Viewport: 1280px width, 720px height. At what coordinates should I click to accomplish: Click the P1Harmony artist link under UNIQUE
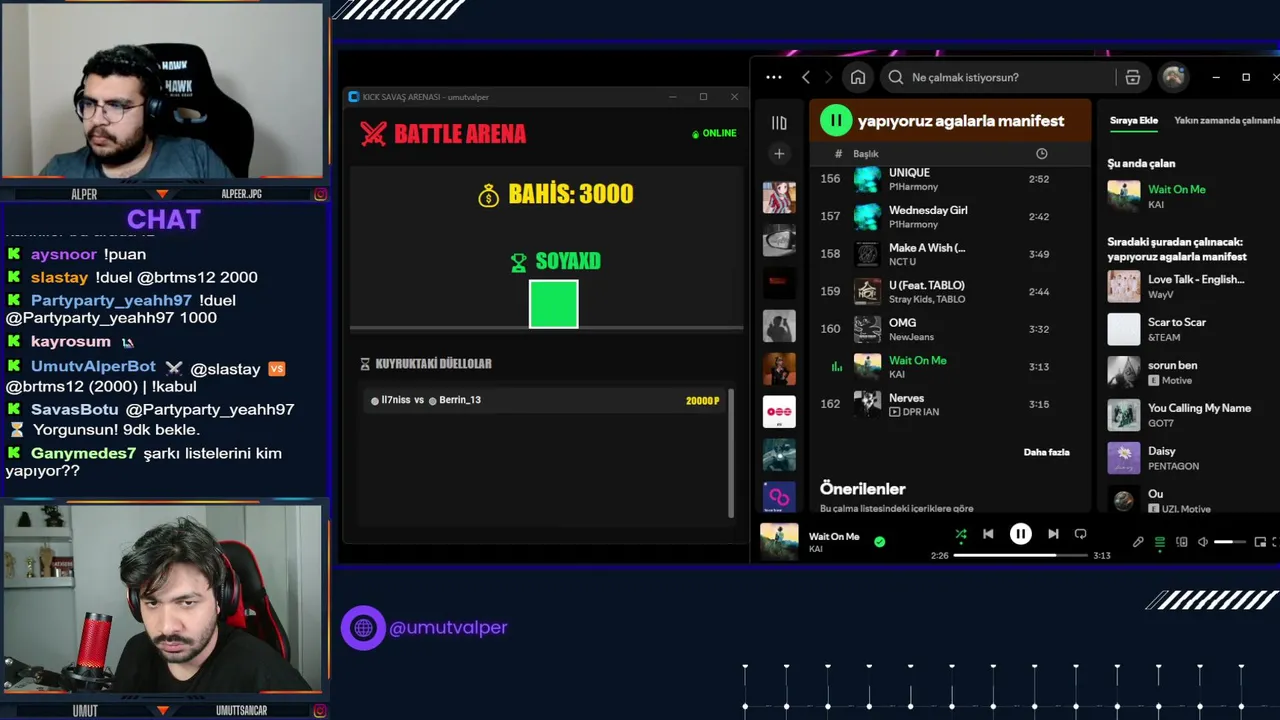[x=913, y=187]
